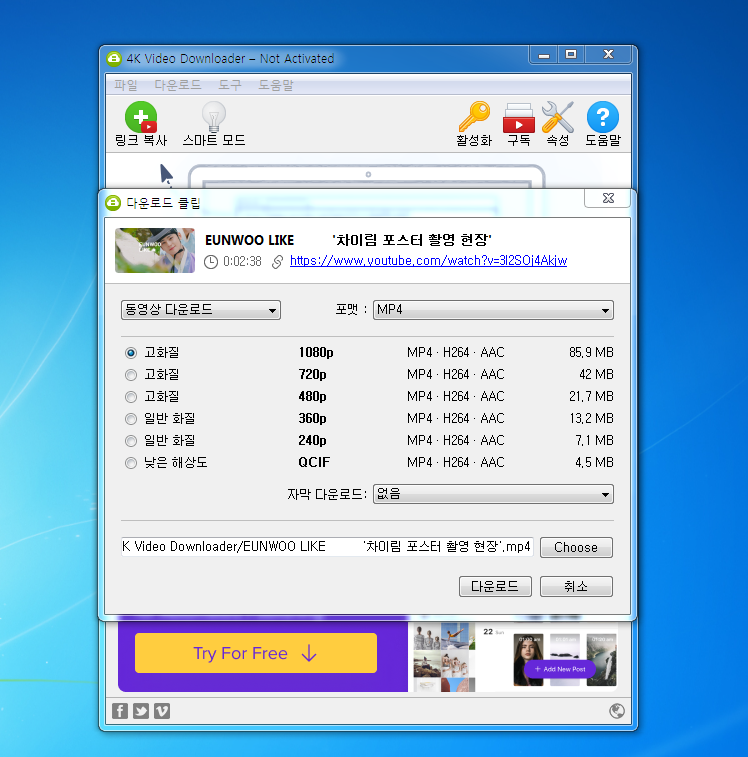748x757 pixels.
Task: Click the 다운로드 button in the dialog
Action: [495, 586]
